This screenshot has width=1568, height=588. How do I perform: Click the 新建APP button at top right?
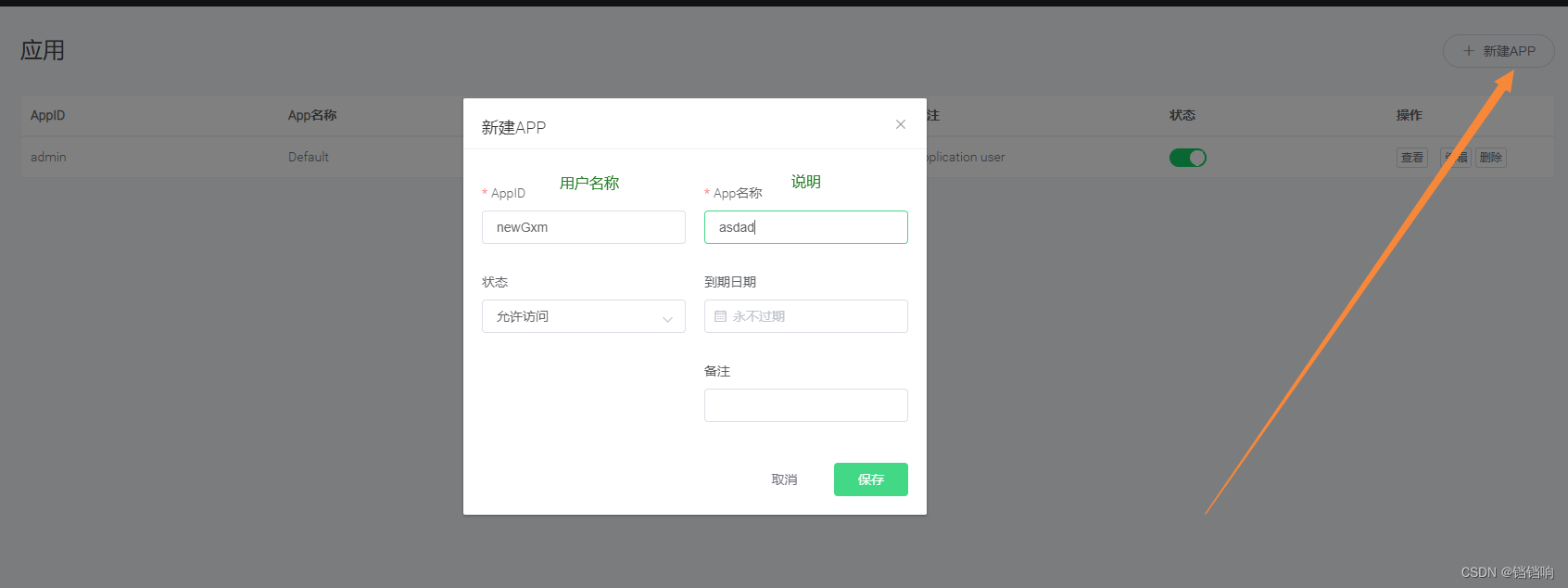click(x=1498, y=51)
